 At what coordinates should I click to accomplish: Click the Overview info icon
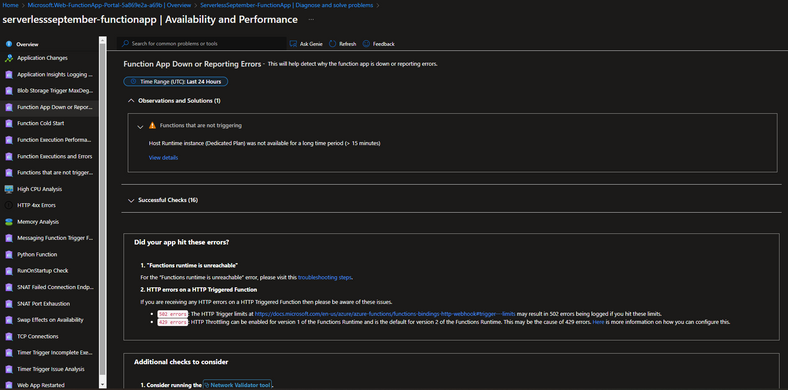pyautogui.click(x=9, y=44)
